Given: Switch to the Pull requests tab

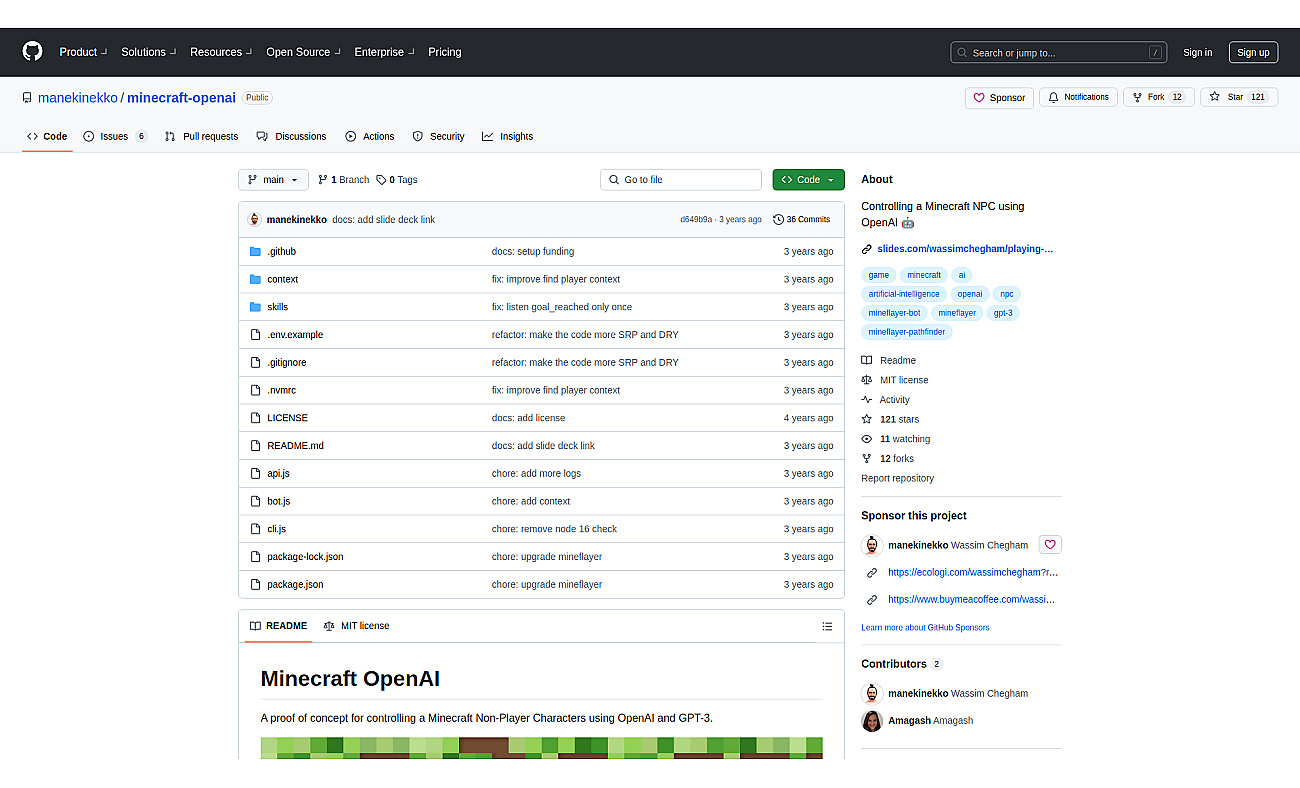Looking at the screenshot, I should [201, 136].
